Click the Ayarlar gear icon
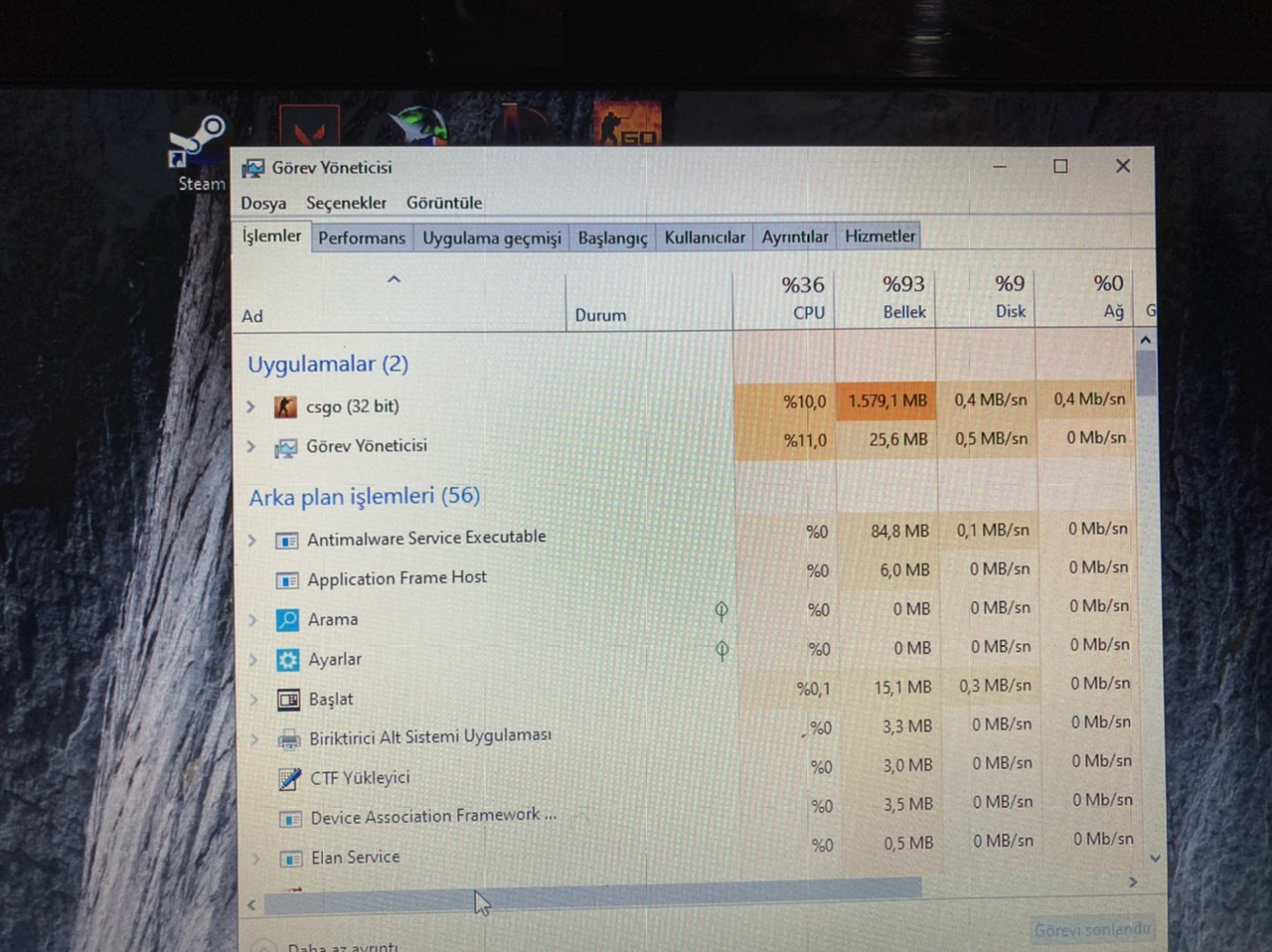1272x952 pixels. 288,660
